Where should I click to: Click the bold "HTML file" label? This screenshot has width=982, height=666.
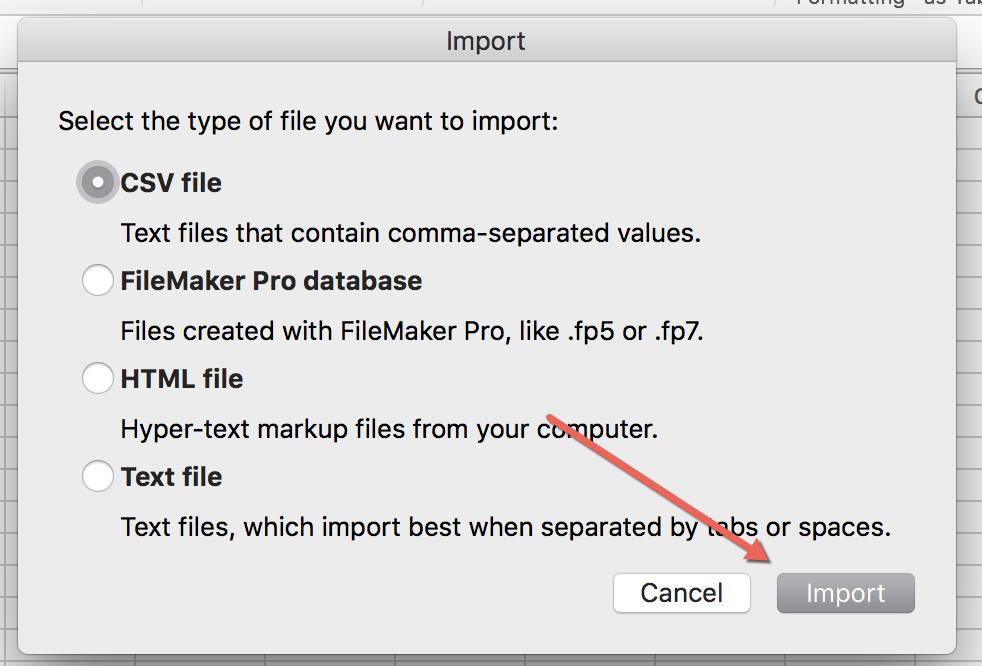pyautogui.click(x=182, y=379)
